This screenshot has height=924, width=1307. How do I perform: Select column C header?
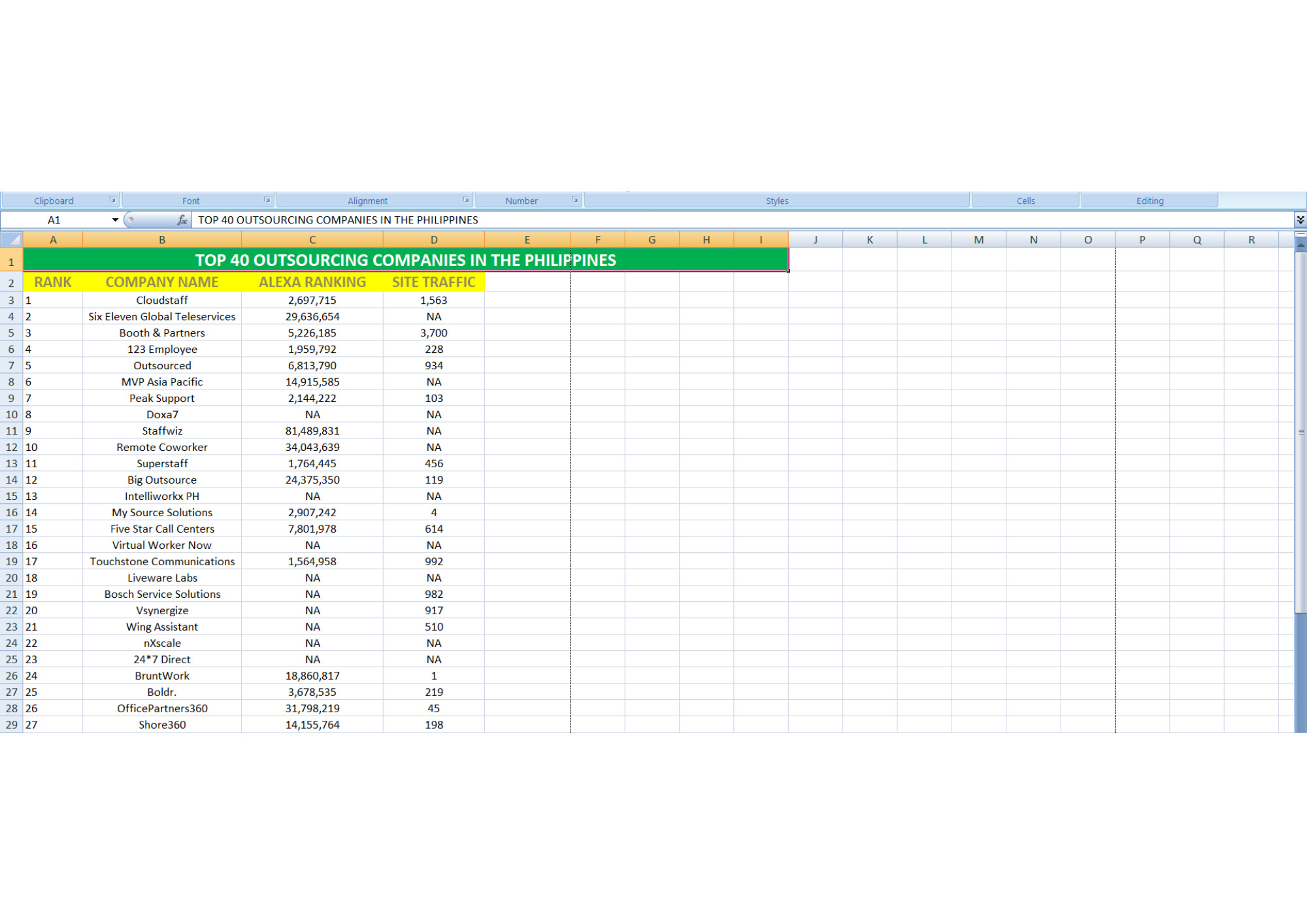pos(312,240)
